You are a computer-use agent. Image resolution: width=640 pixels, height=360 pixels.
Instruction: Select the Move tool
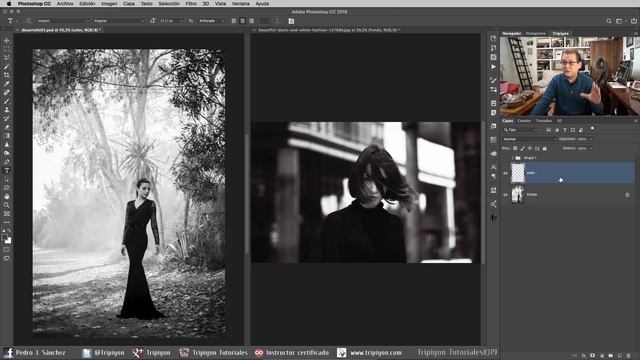[x=7, y=40]
